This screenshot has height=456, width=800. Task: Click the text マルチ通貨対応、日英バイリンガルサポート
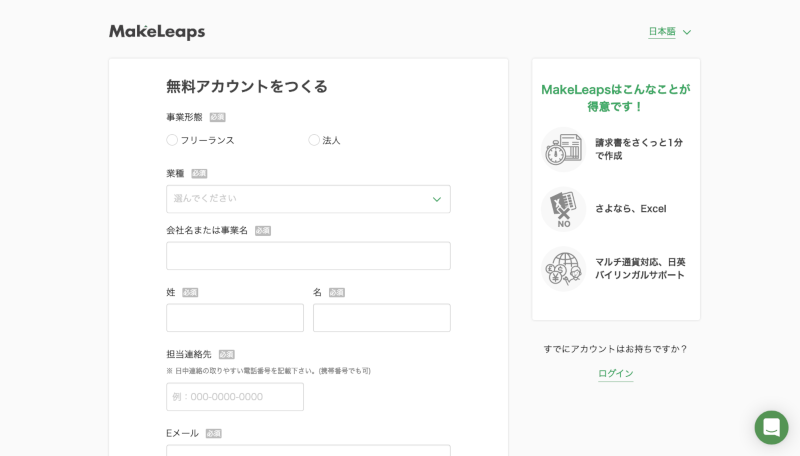coord(640,268)
